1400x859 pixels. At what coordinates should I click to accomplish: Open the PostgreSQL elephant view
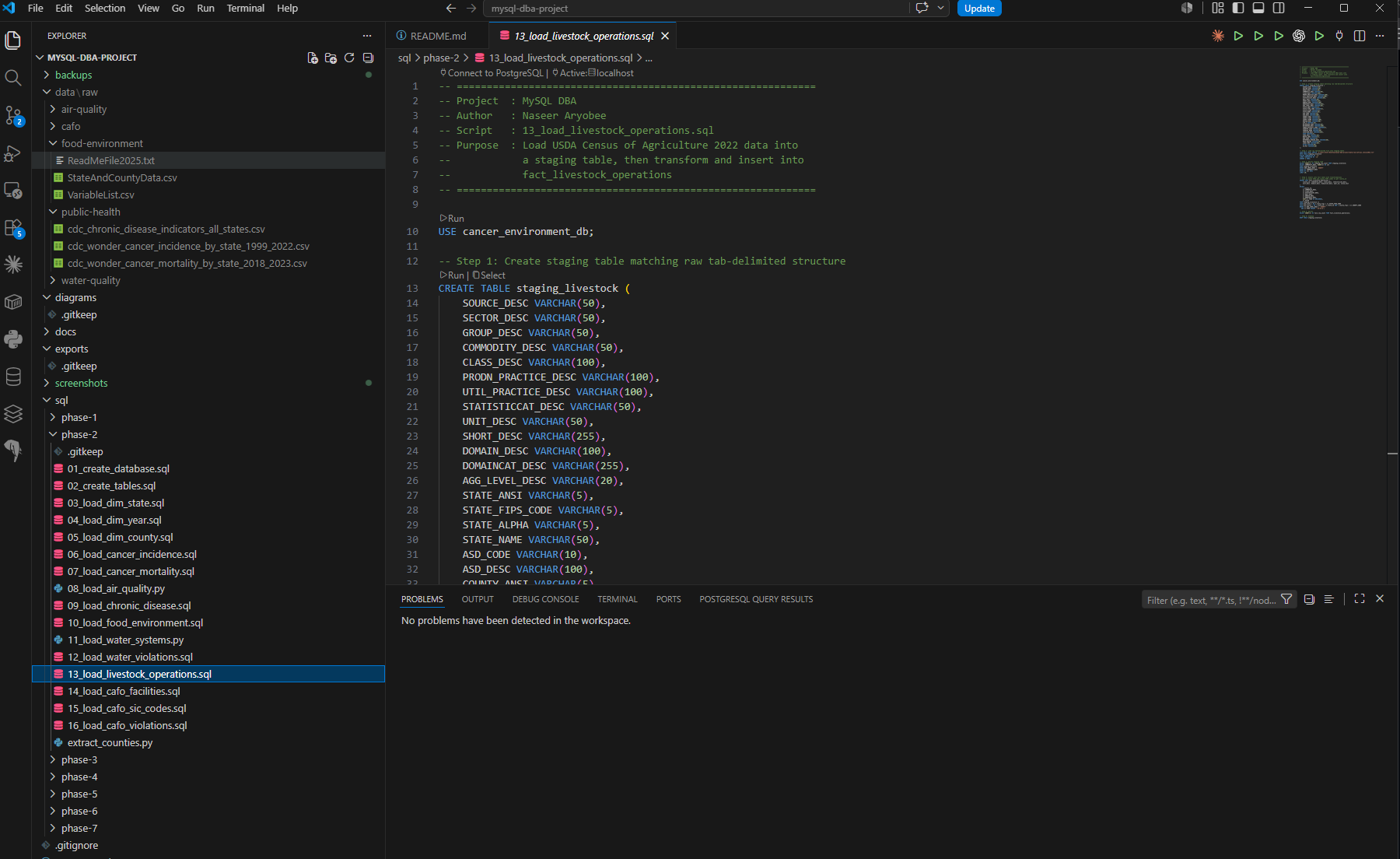click(x=13, y=450)
